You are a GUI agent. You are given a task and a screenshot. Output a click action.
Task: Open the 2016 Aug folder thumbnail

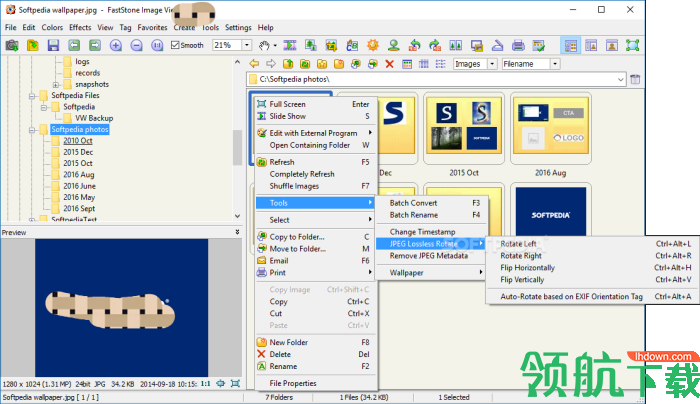coord(550,127)
